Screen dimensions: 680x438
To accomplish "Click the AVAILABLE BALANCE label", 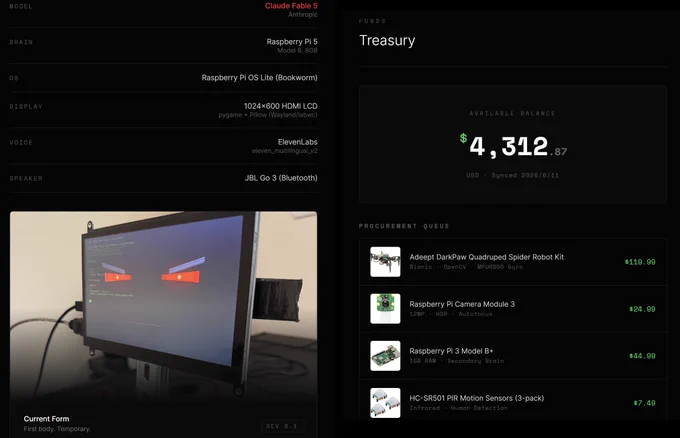I will pos(512,113).
